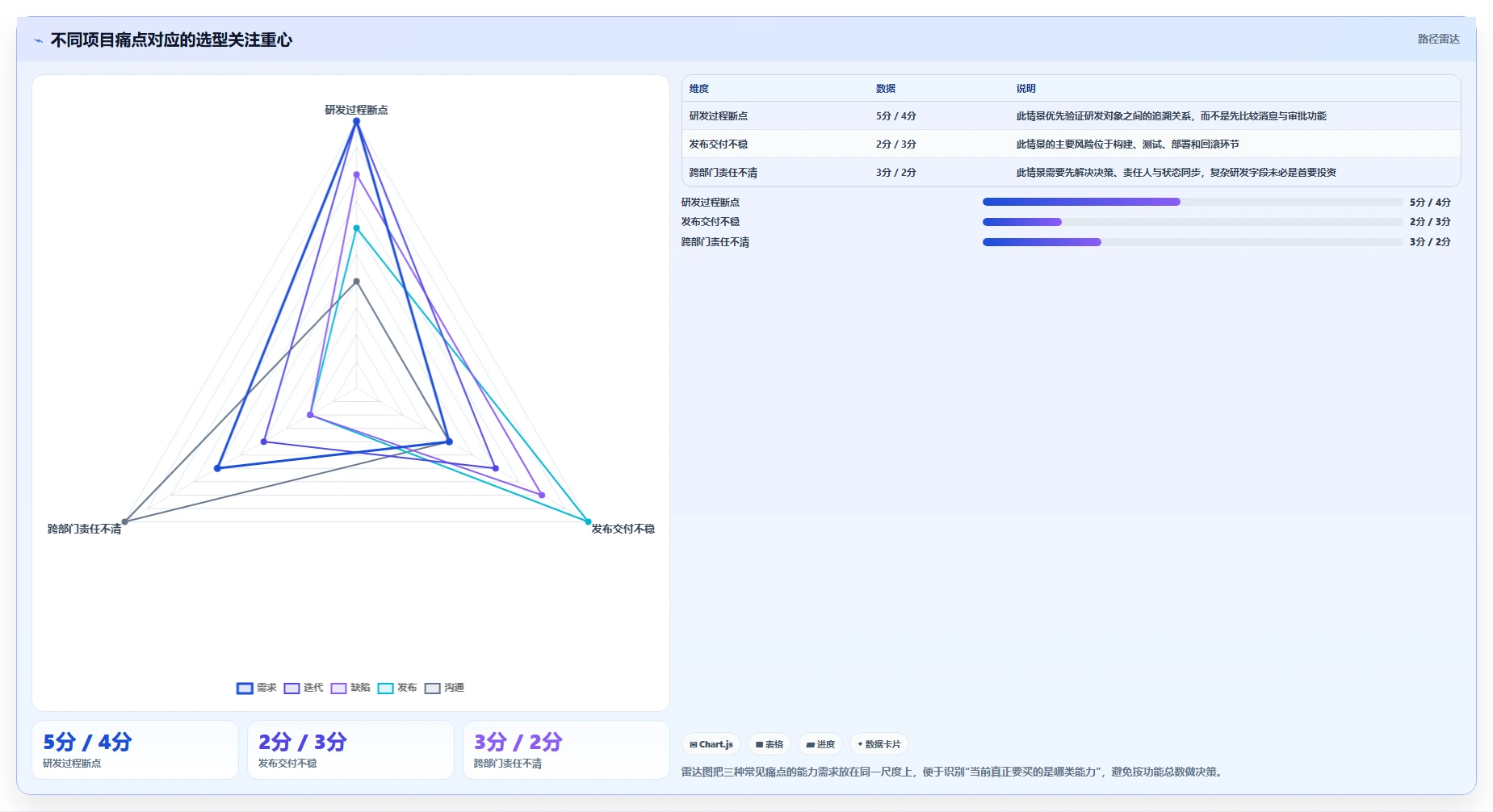Viewport: 1493px width, 812px height.
Task: Select the 2分 / 3分 data card
Action: [x=350, y=750]
